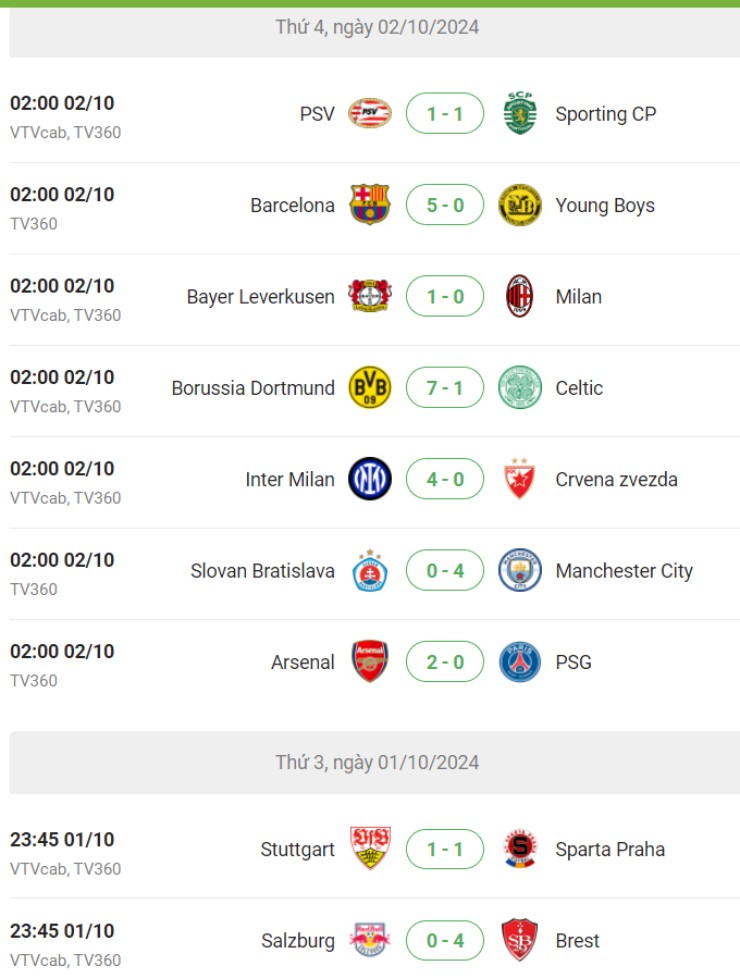This screenshot has width=740, height=978.
Task: Click the Bayer Leverkusen team name
Action: pos(260,297)
